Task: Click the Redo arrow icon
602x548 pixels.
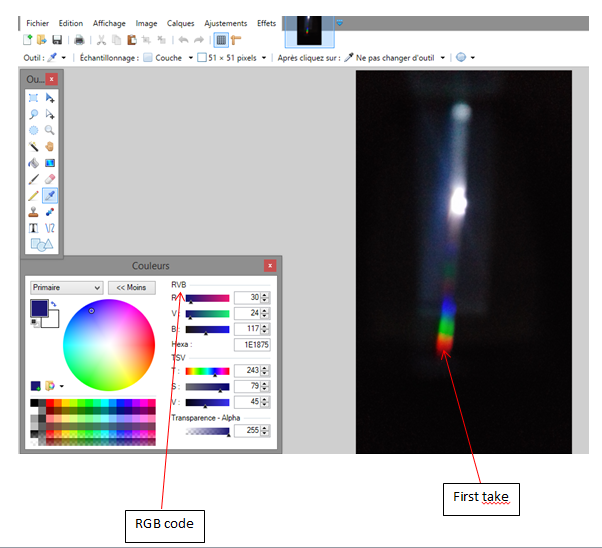Action: [198, 40]
